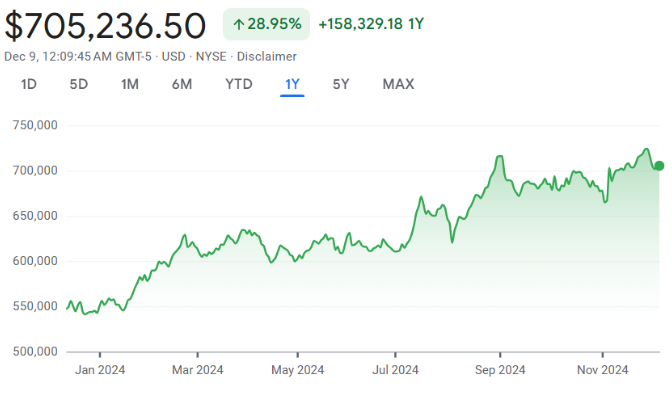Click the May 2024 axis label

(x=297, y=370)
